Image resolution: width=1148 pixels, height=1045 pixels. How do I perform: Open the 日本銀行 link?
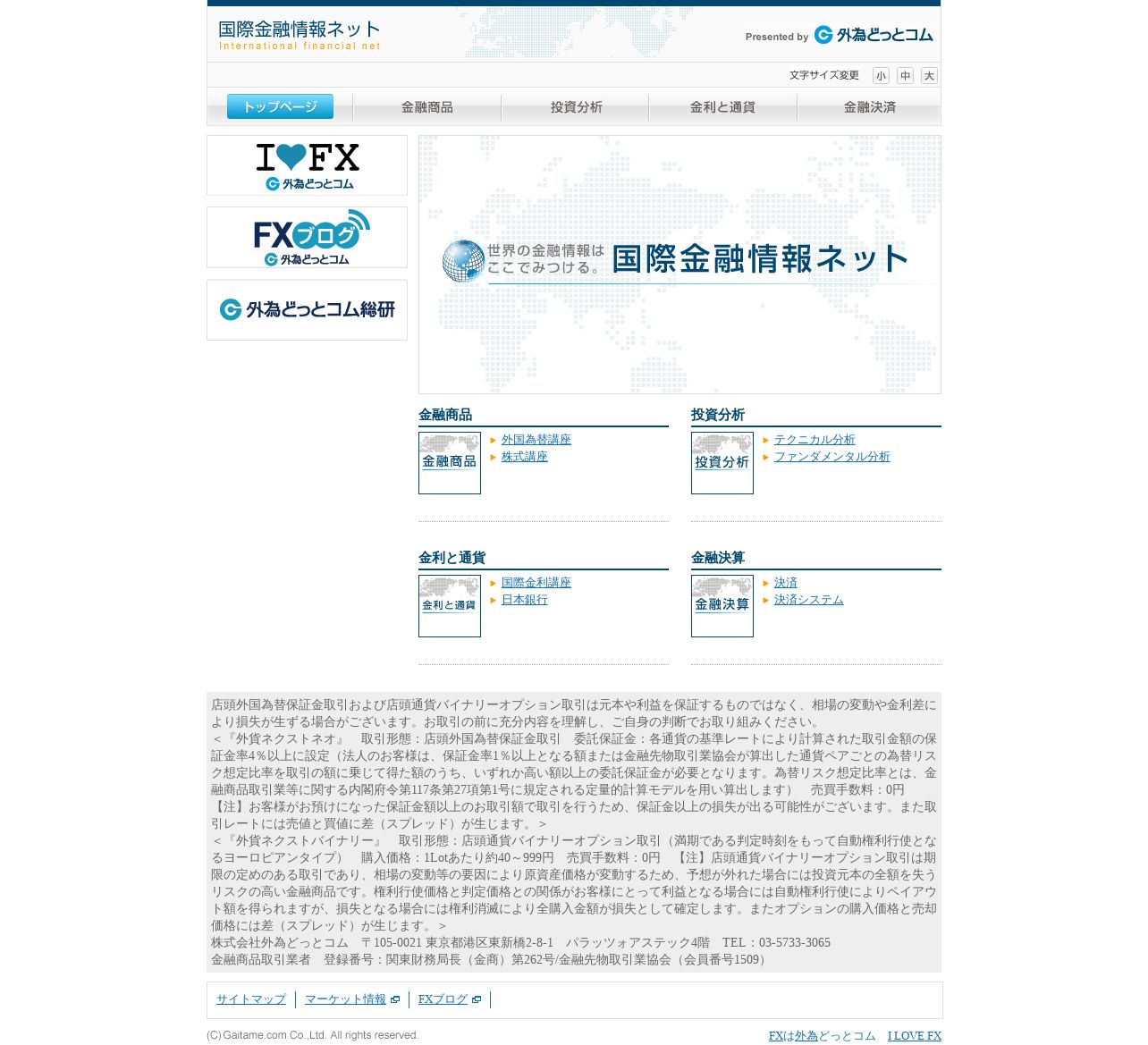[x=525, y=600]
